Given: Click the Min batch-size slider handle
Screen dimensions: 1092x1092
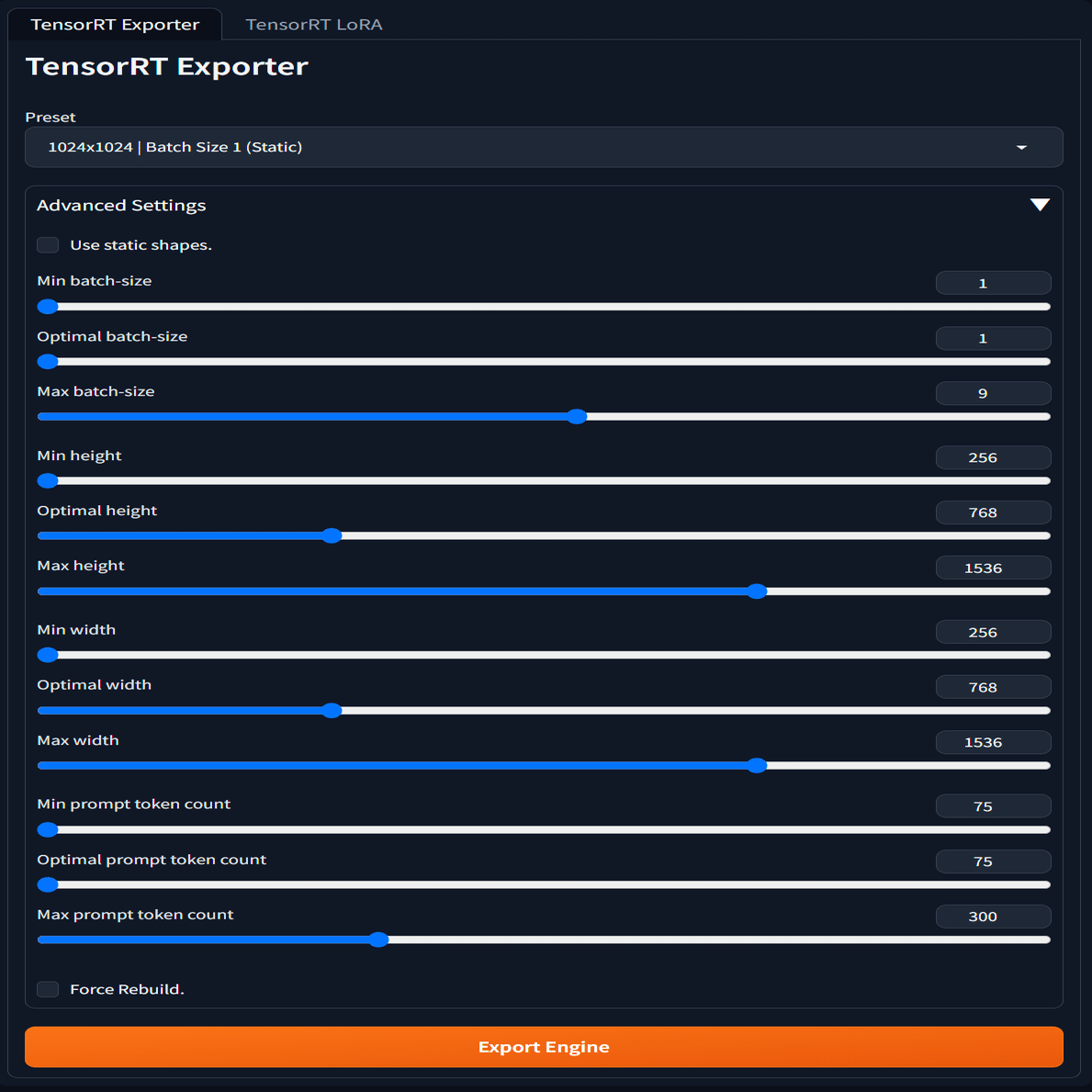Looking at the screenshot, I should click(47, 307).
